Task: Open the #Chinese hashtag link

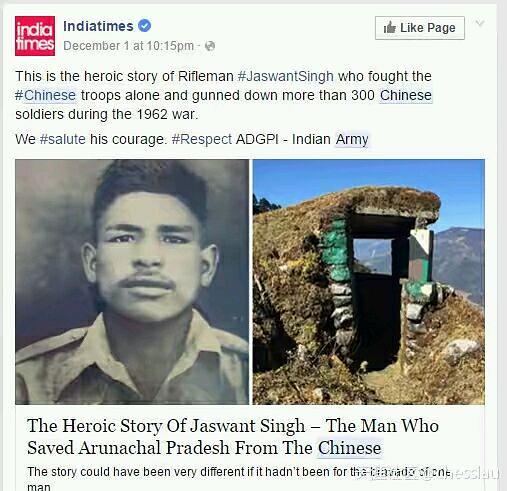Action: (46, 95)
